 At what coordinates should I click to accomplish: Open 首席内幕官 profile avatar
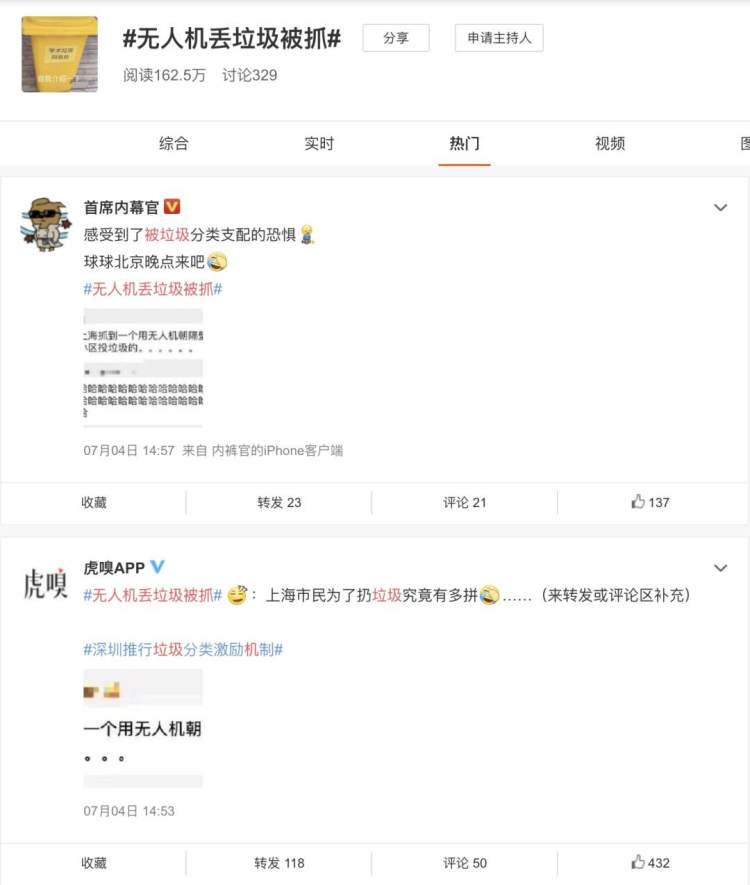tap(46, 224)
